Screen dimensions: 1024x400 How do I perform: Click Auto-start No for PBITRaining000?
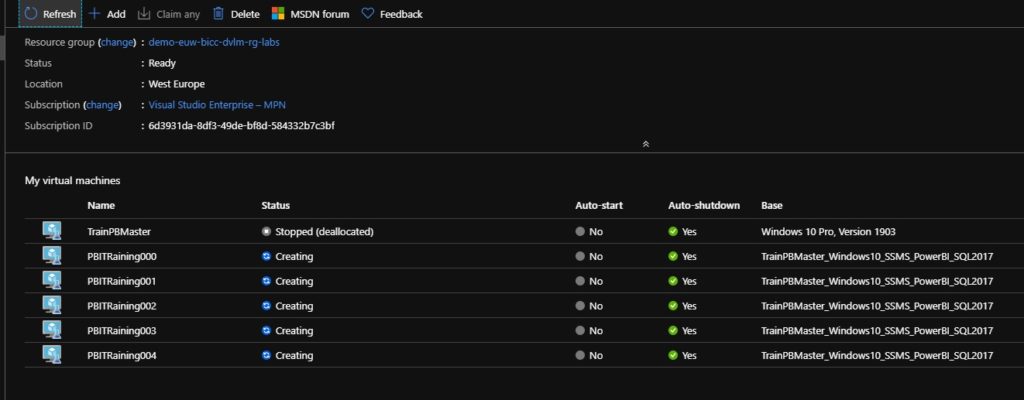589,256
